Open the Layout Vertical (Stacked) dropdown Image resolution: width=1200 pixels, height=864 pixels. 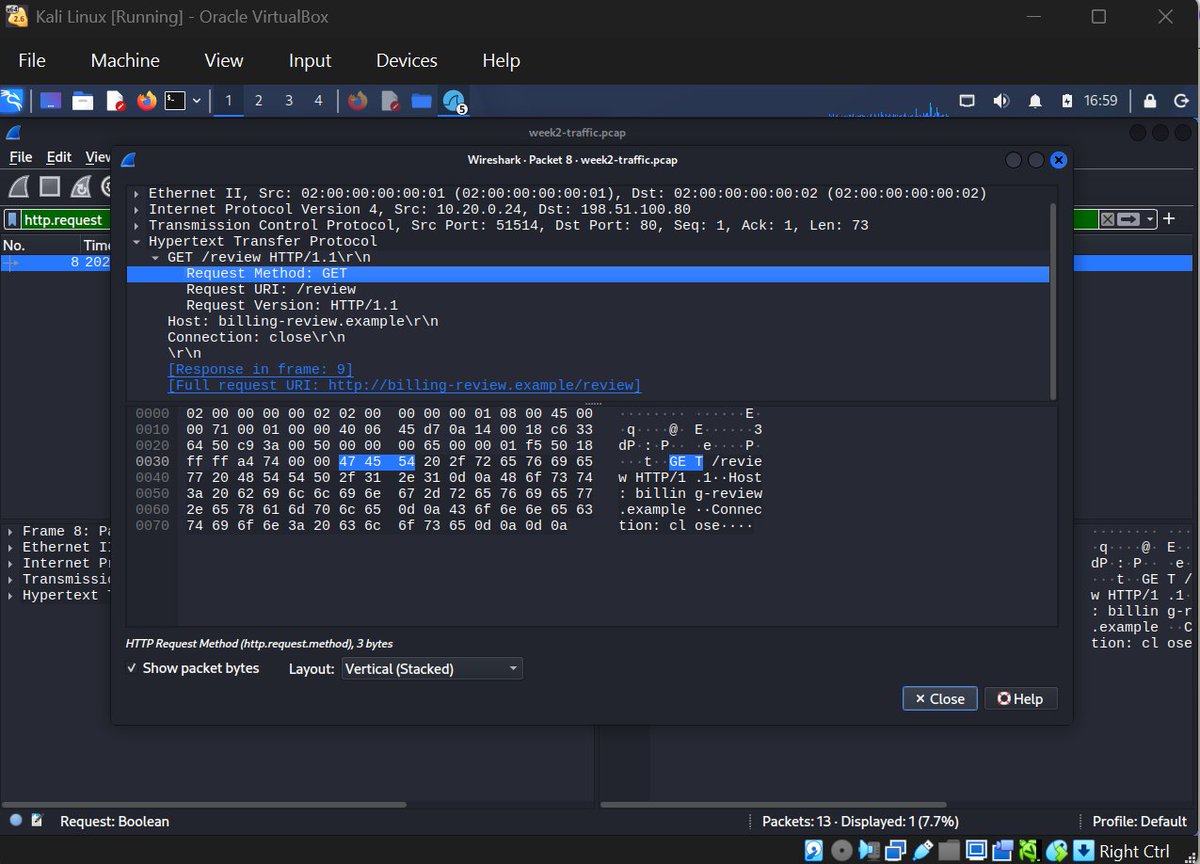click(x=431, y=668)
